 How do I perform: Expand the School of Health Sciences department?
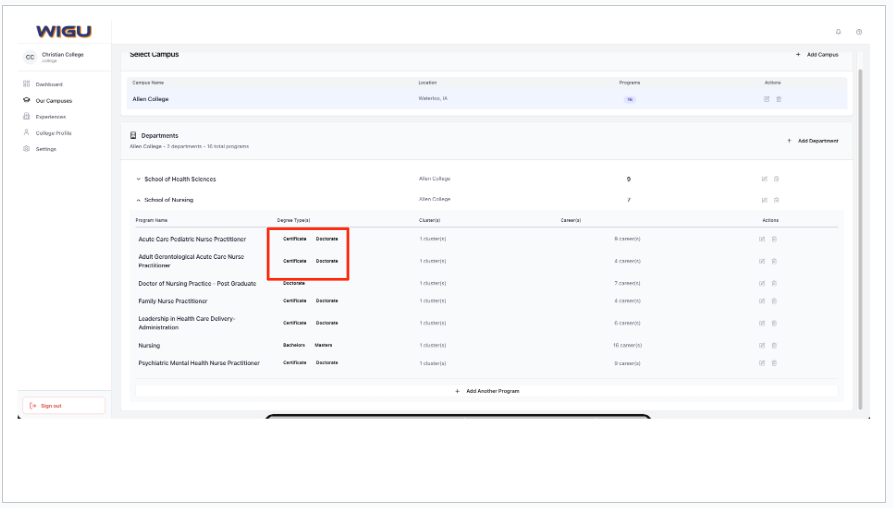pyautogui.click(x=139, y=179)
